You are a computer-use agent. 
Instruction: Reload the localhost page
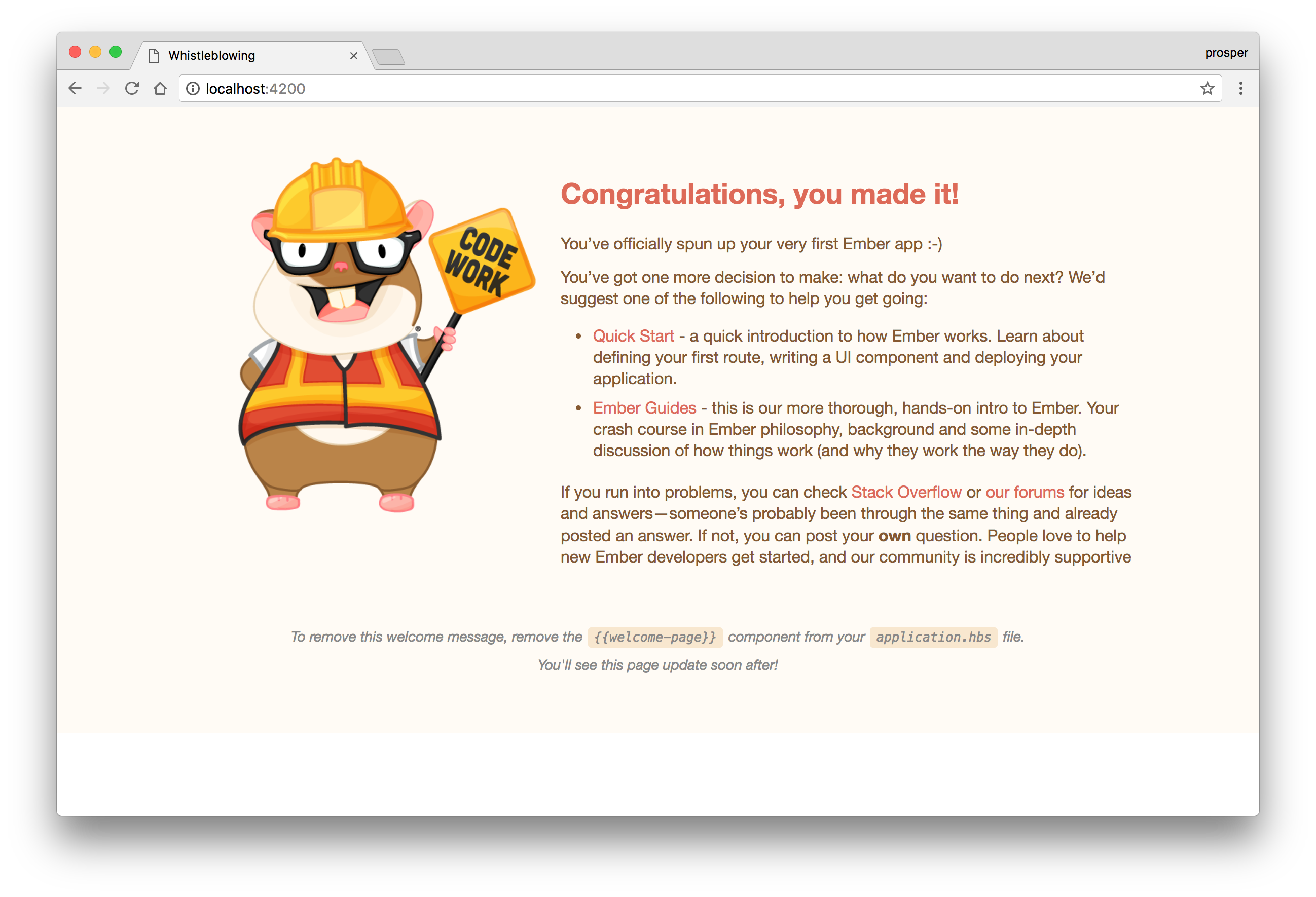tap(132, 88)
